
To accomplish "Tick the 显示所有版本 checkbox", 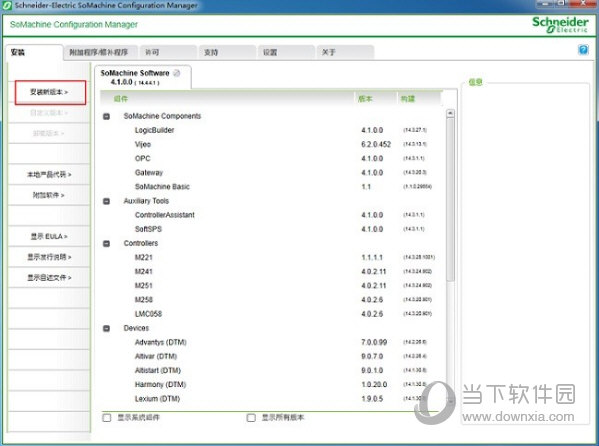I will pos(251,418).
